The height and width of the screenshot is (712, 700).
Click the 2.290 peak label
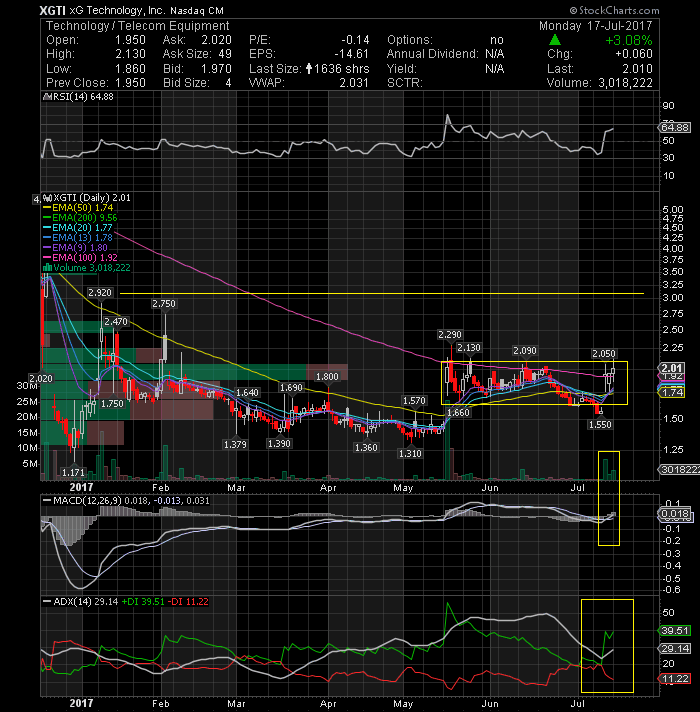pyautogui.click(x=450, y=335)
